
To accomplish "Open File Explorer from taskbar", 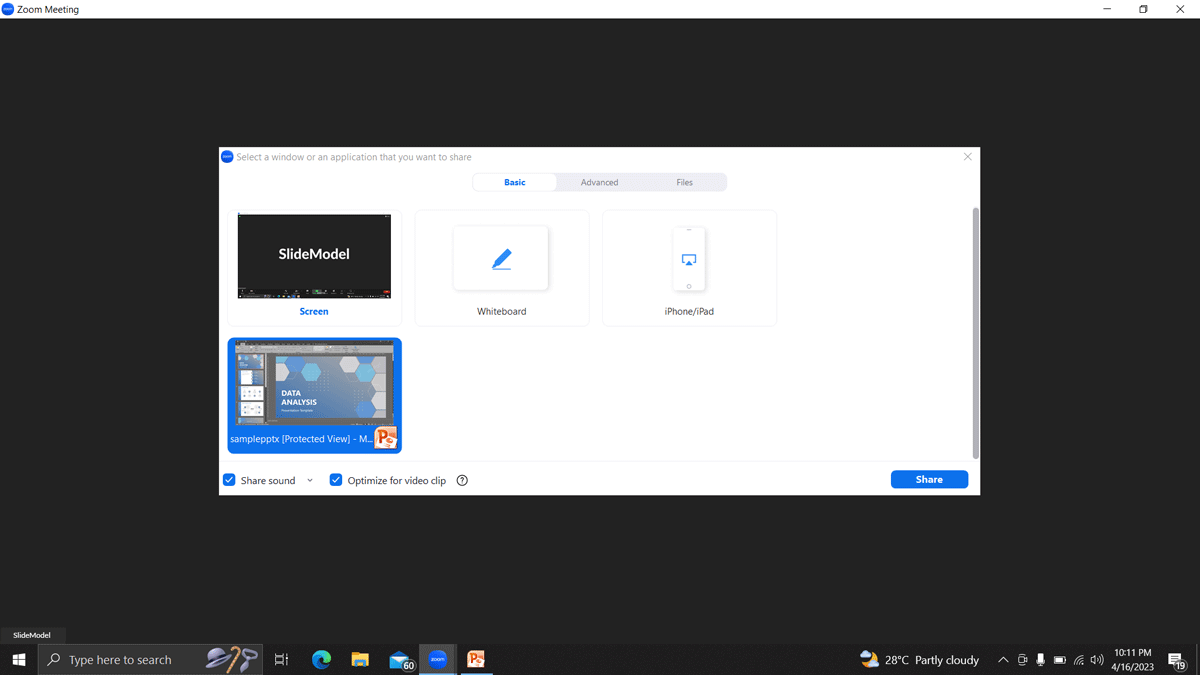I will point(360,660).
